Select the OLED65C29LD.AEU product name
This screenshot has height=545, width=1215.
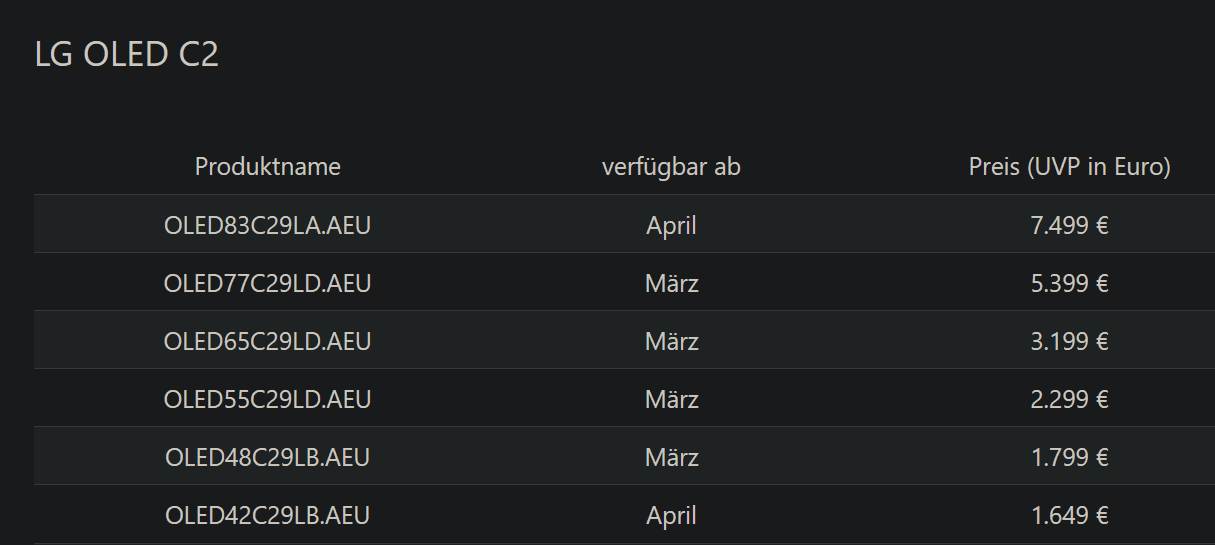[x=267, y=341]
